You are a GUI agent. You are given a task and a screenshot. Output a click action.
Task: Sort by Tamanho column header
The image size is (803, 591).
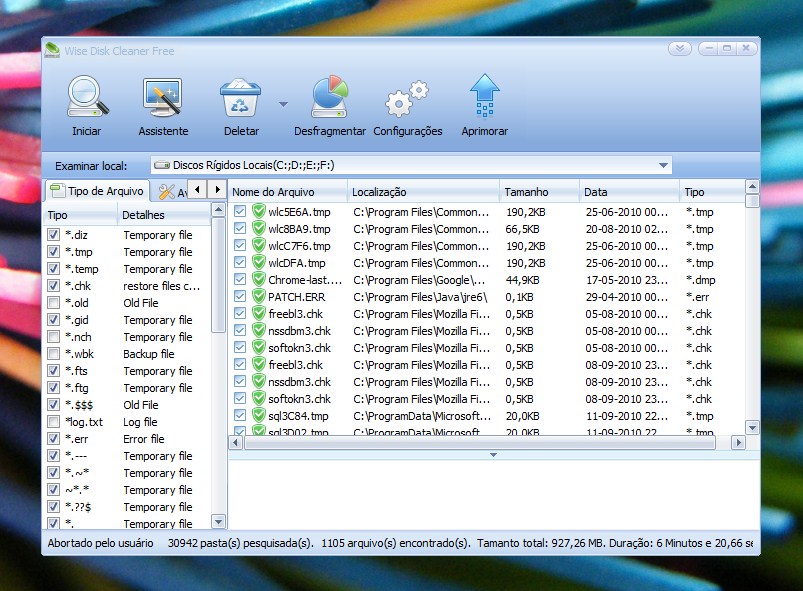point(539,192)
